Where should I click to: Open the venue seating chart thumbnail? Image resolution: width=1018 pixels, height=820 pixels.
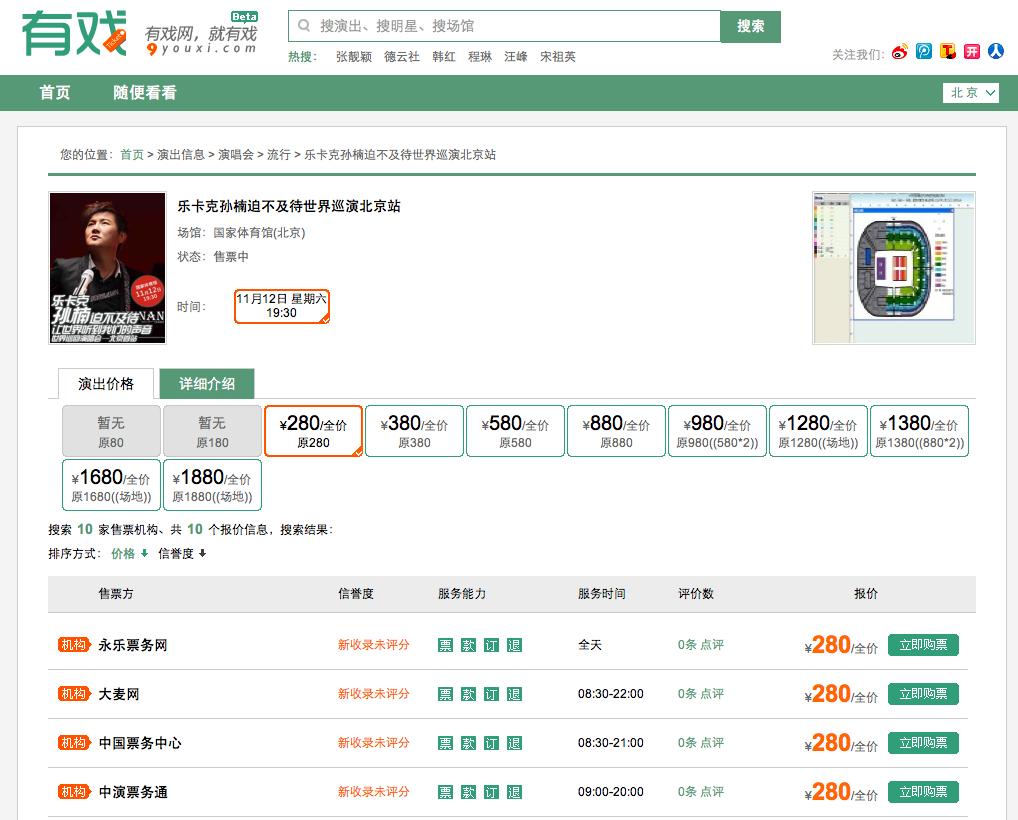click(x=894, y=268)
